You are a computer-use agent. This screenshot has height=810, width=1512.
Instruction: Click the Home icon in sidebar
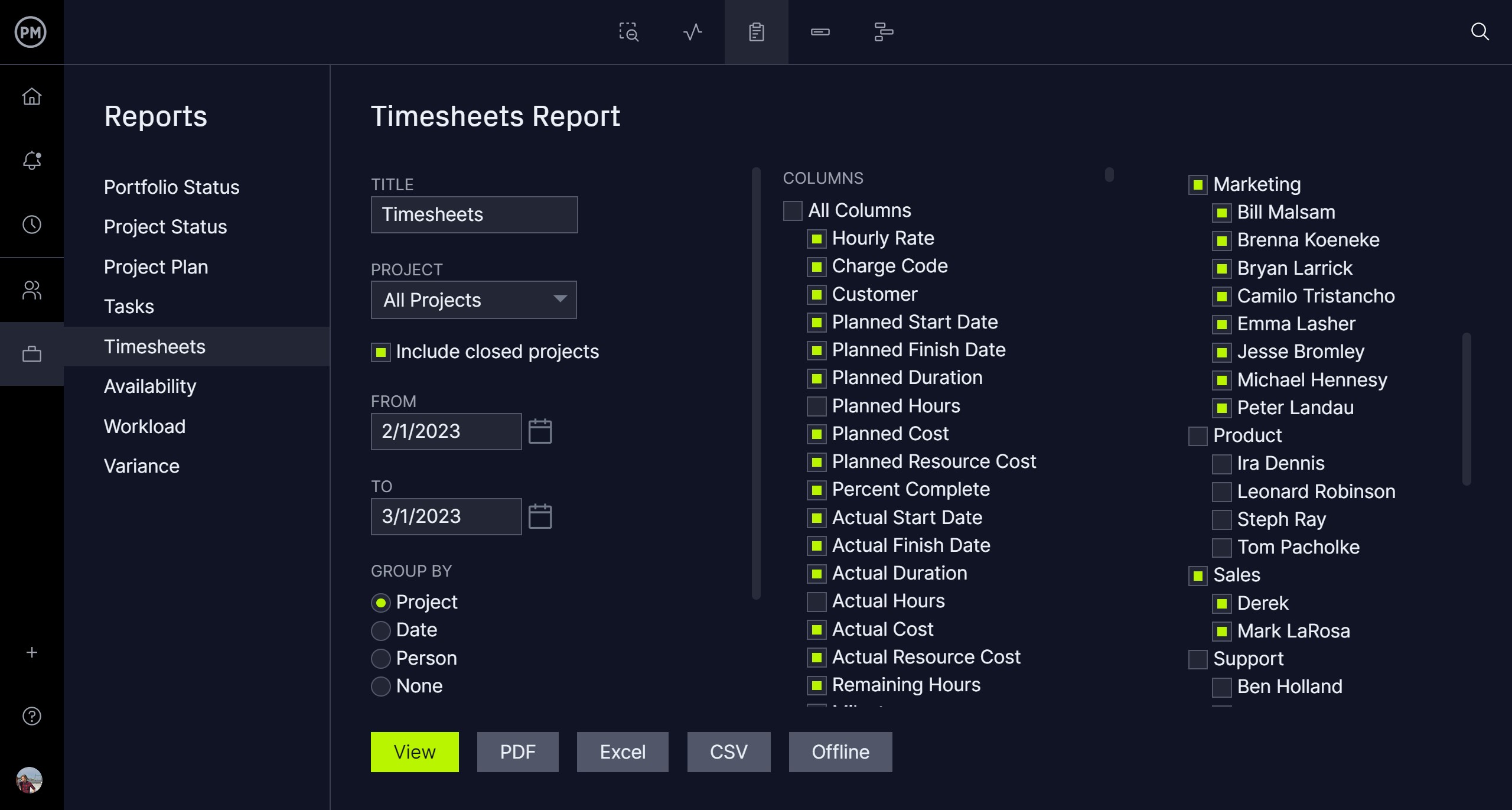click(32, 97)
